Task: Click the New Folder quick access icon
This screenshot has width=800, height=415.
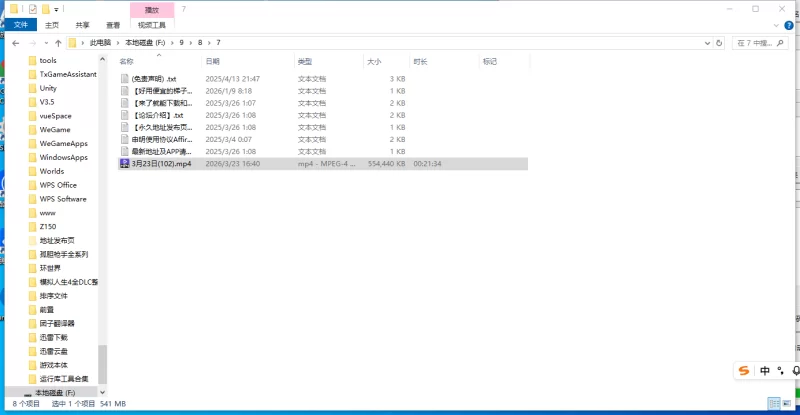Action: point(45,9)
